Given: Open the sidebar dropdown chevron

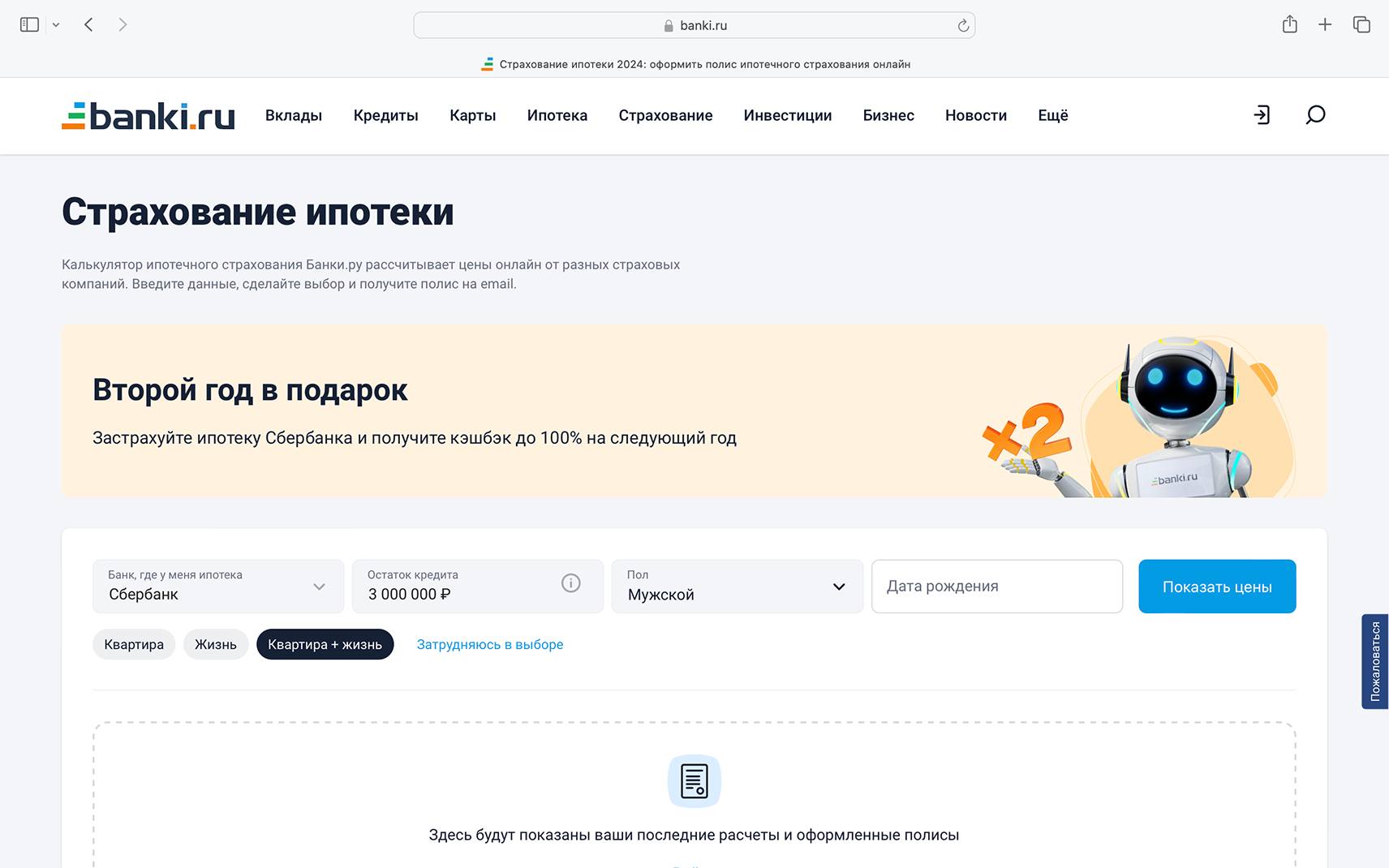Looking at the screenshot, I should (x=56, y=25).
